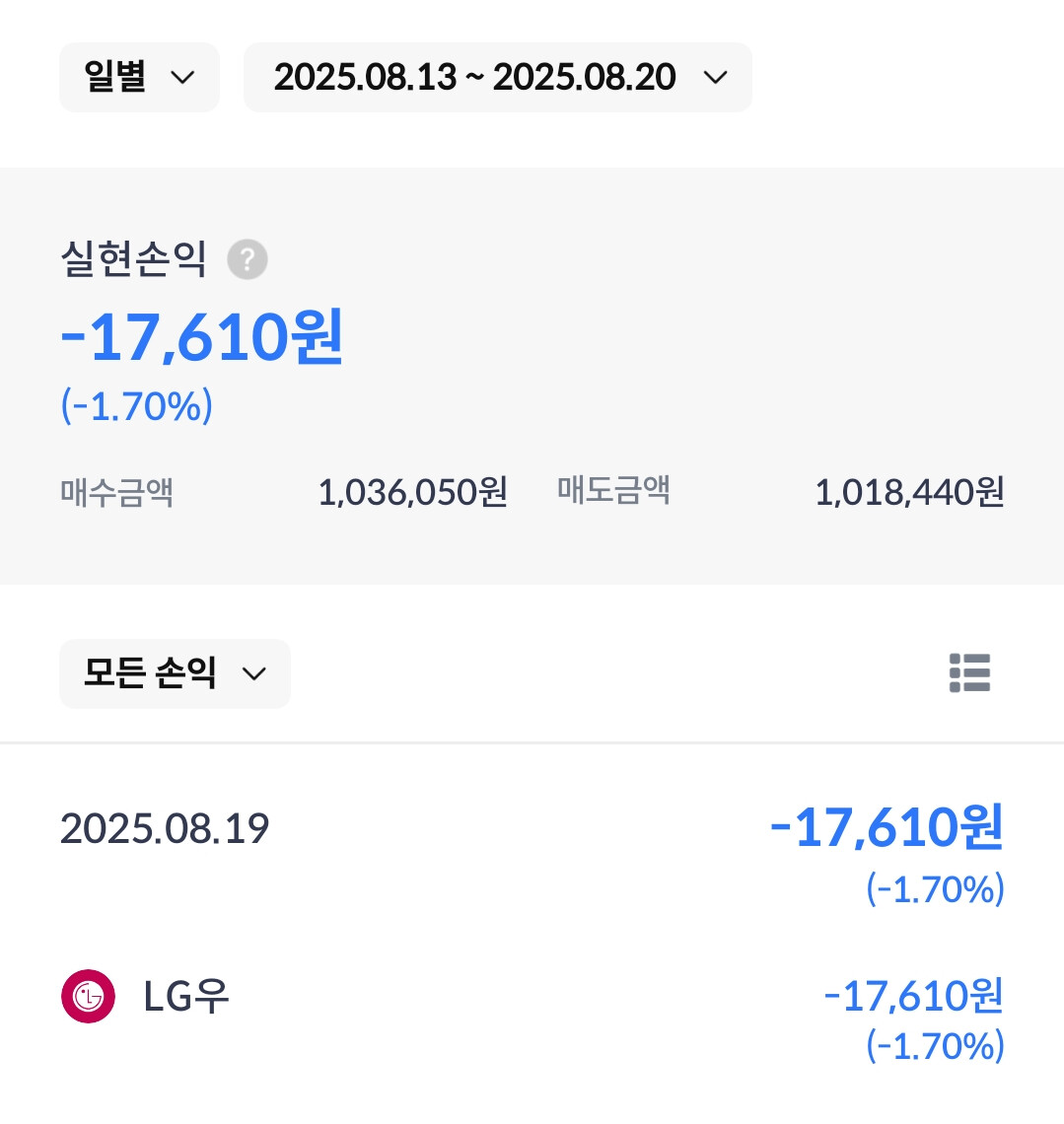The image size is (1064, 1124).
Task: Click the 매수금액 label
Action: tap(117, 491)
